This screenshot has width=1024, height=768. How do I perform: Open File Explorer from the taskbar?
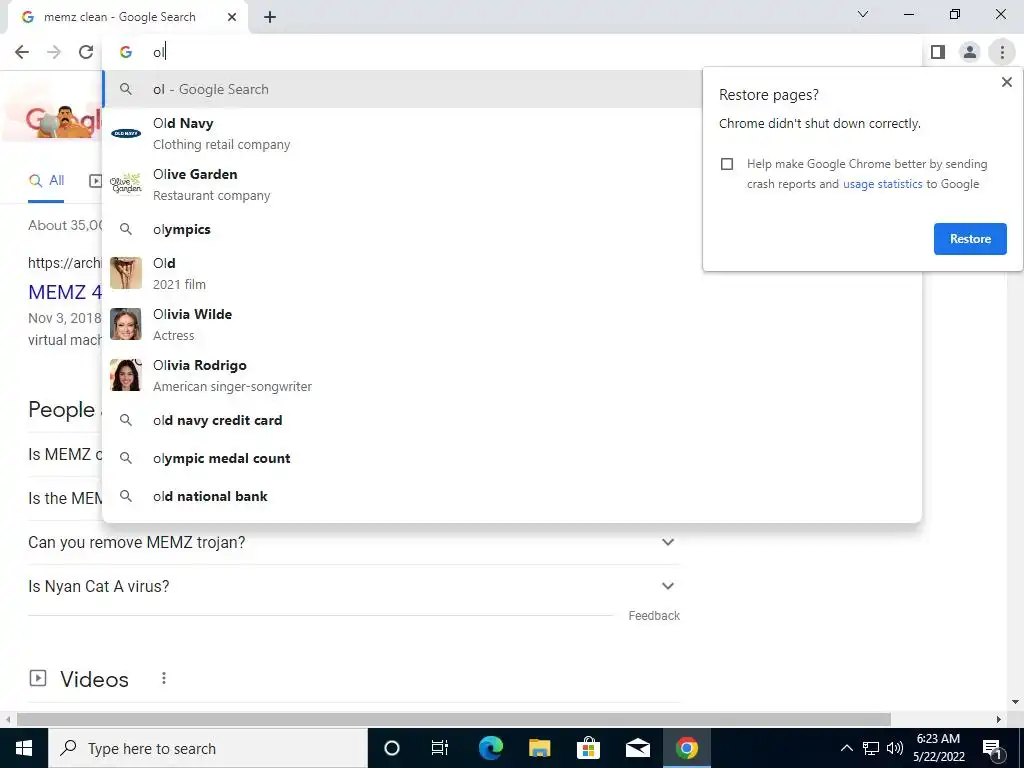tap(539, 748)
